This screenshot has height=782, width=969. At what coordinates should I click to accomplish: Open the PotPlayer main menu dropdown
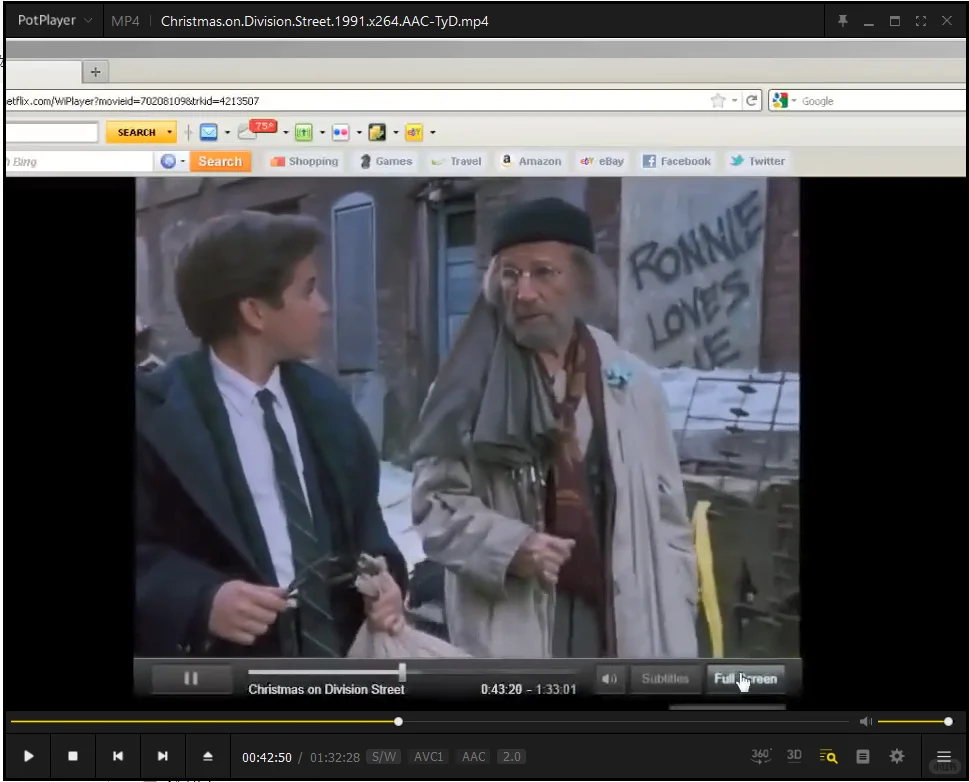pyautogui.click(x=54, y=20)
